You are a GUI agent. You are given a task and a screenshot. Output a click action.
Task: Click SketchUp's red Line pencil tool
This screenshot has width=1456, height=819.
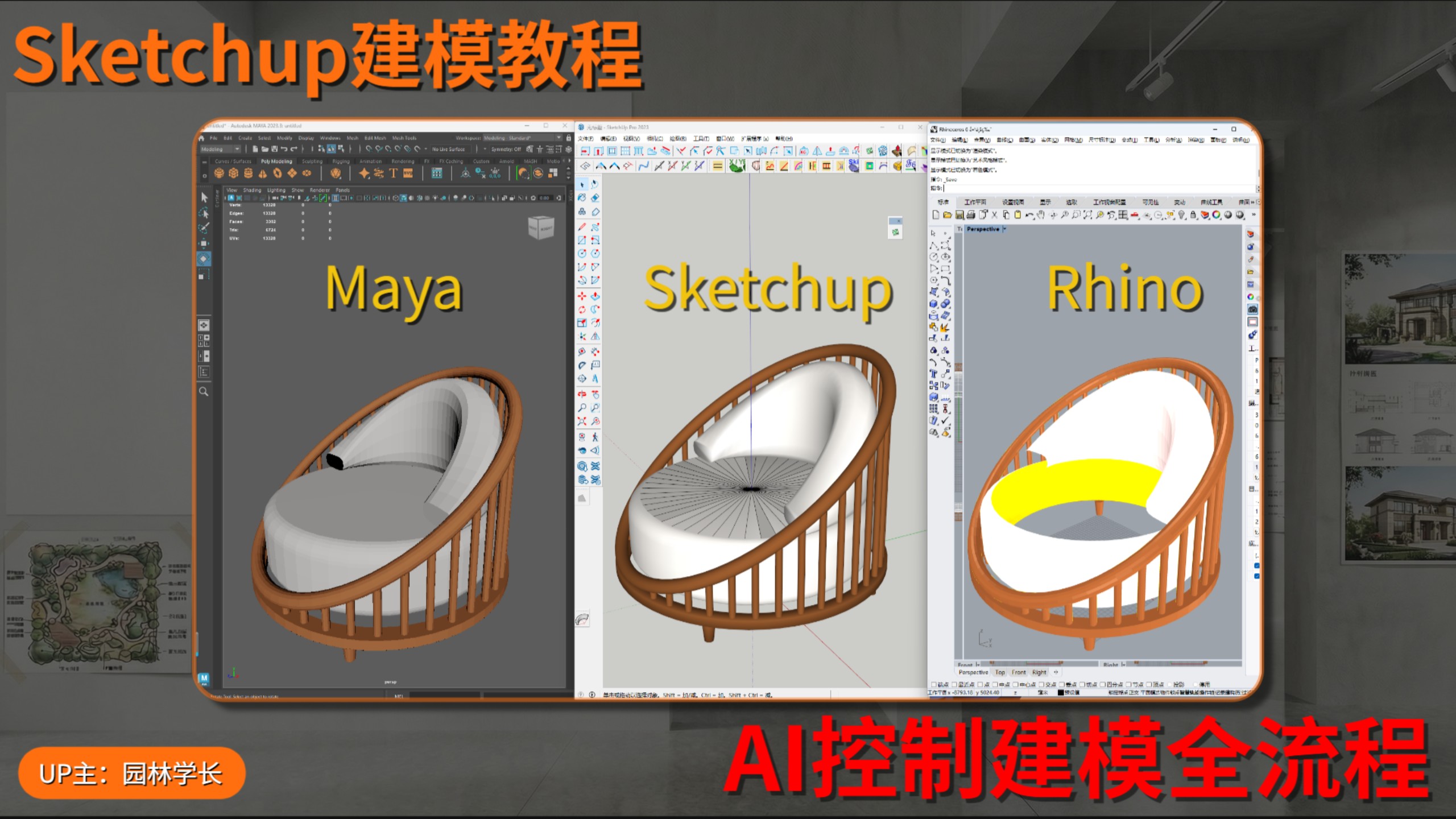[x=582, y=226]
